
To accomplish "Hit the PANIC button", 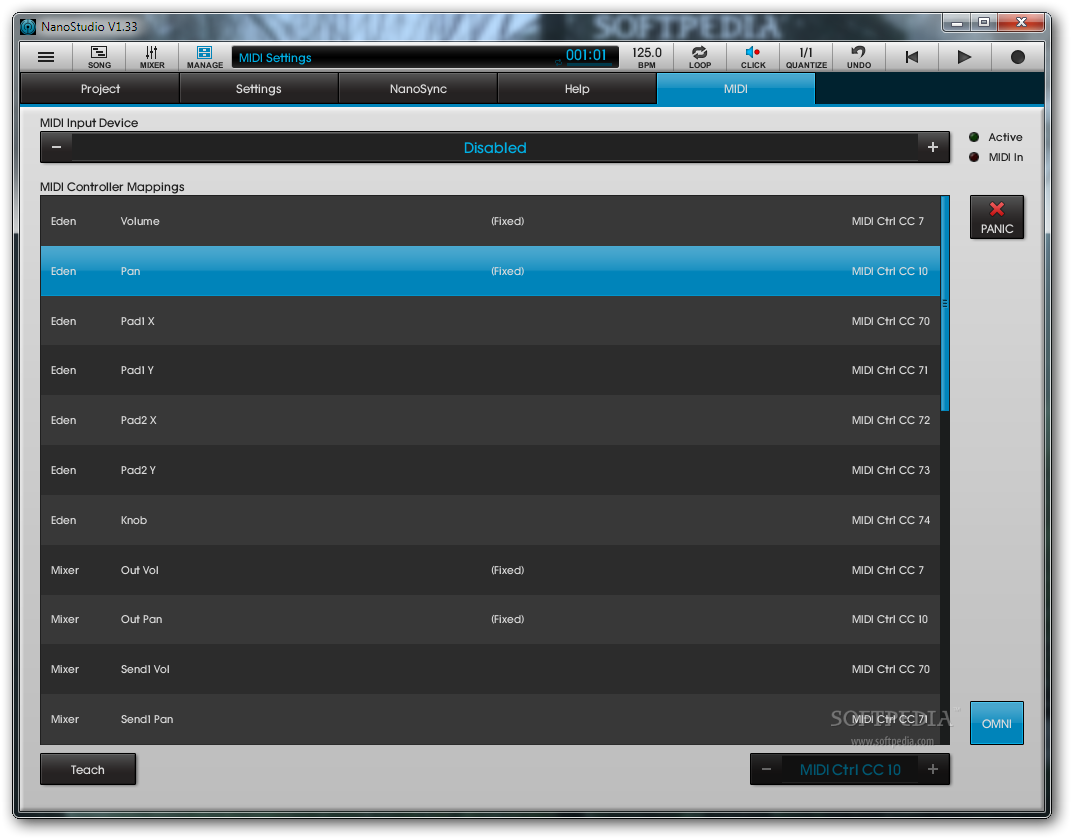I will point(996,217).
